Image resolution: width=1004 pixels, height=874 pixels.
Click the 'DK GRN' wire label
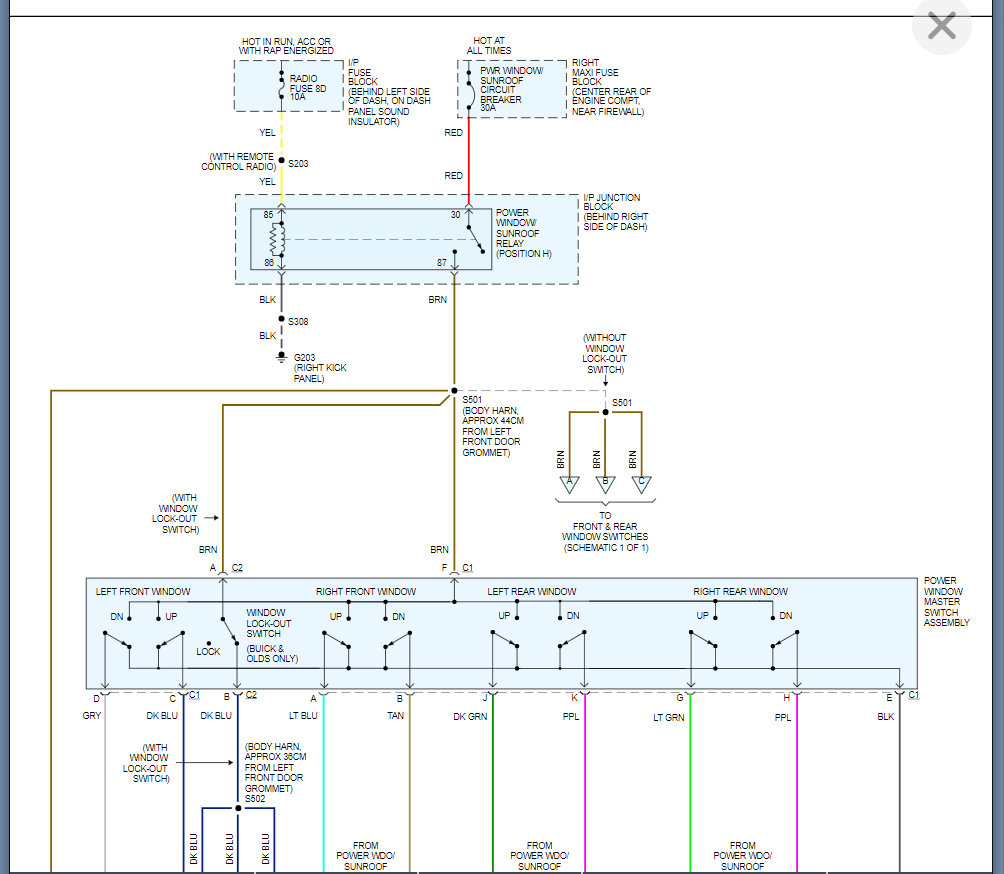tap(470, 716)
